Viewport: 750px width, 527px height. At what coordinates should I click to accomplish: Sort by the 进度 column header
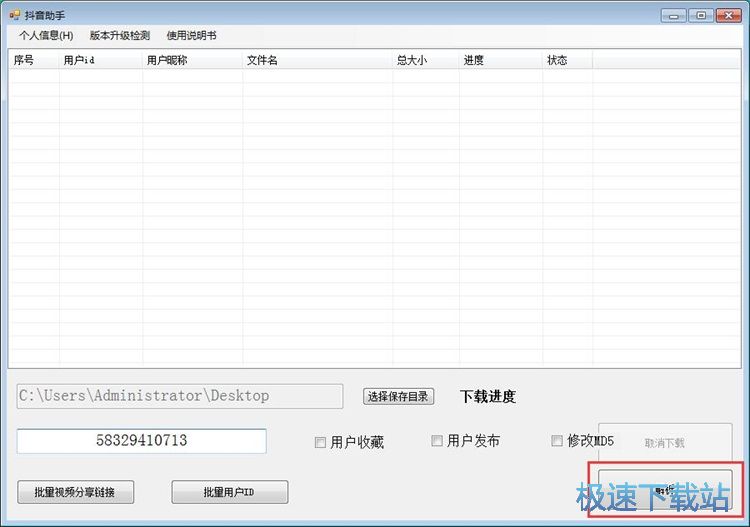[x=501, y=60]
